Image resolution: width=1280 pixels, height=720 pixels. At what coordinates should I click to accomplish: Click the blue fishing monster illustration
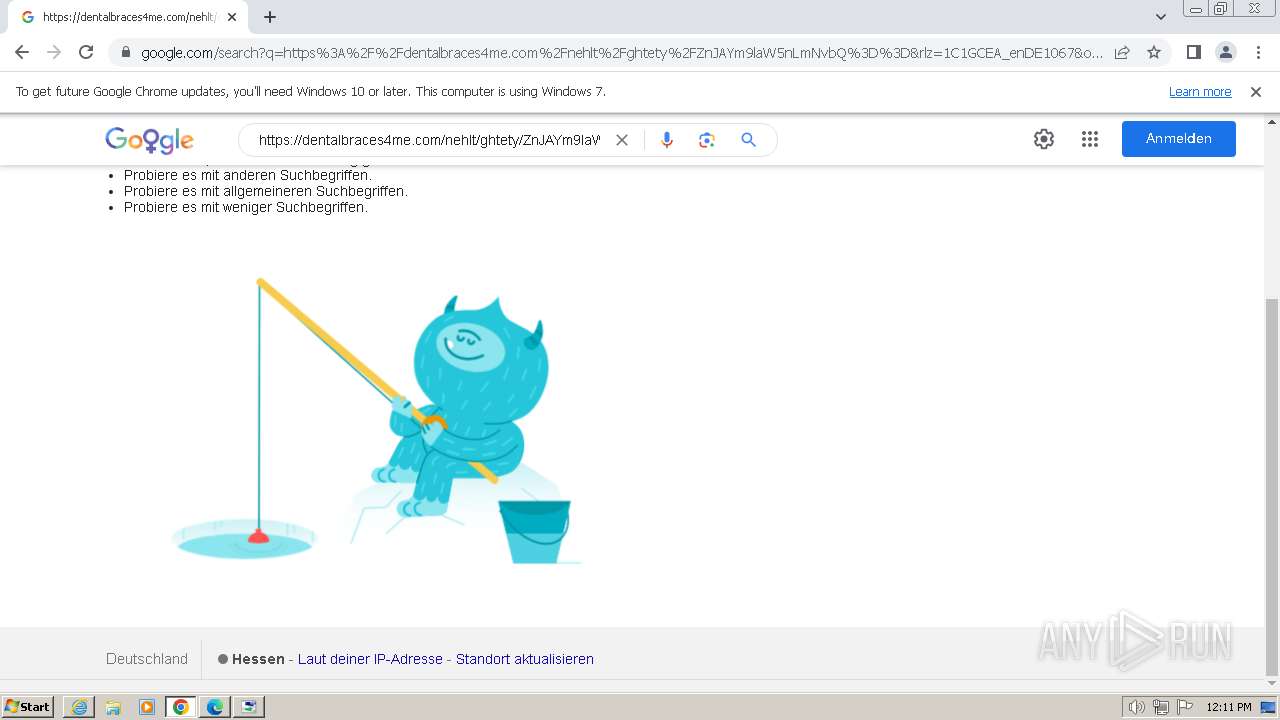[x=376, y=421]
